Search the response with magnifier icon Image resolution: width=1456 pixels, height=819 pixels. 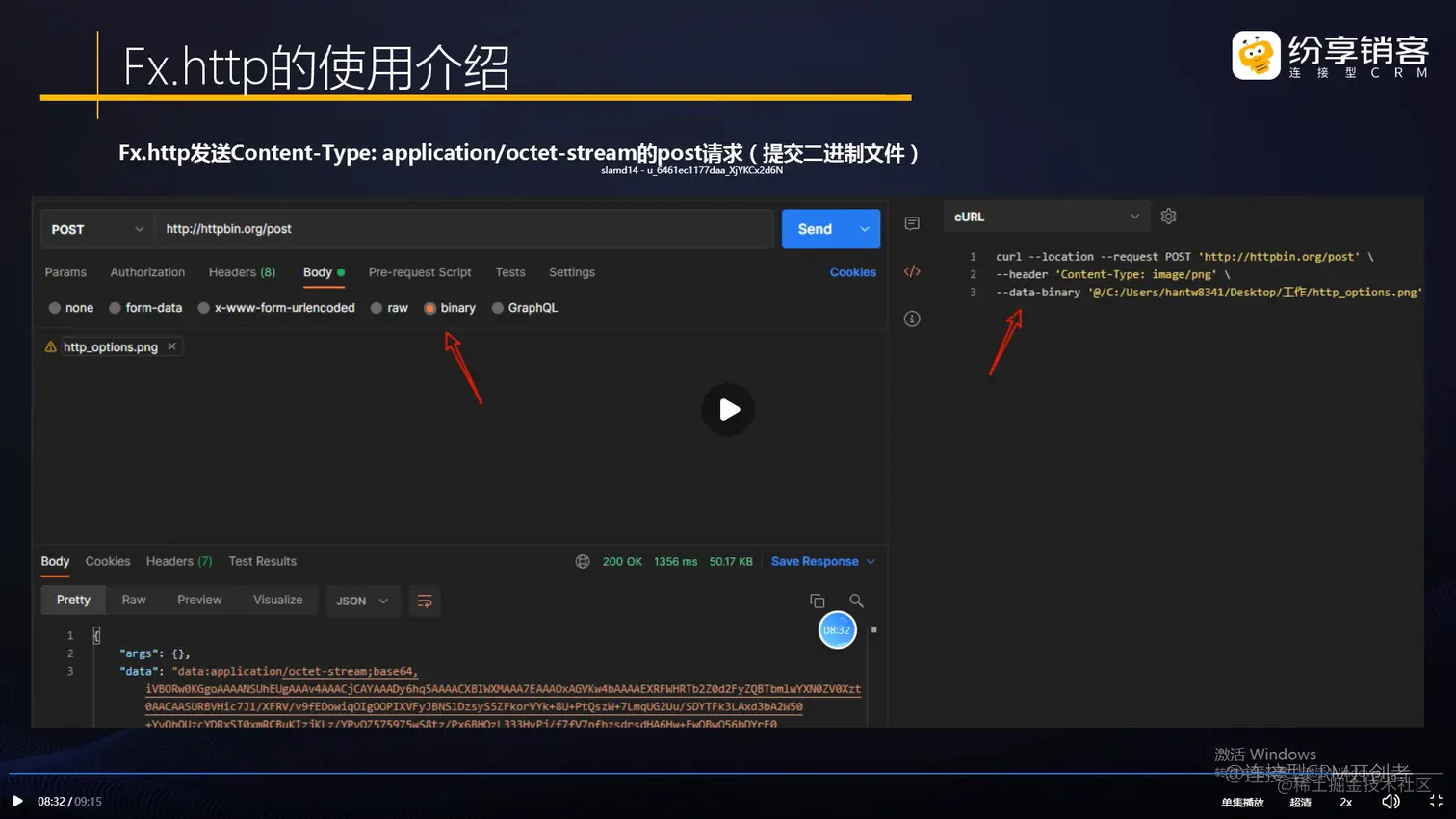856,601
